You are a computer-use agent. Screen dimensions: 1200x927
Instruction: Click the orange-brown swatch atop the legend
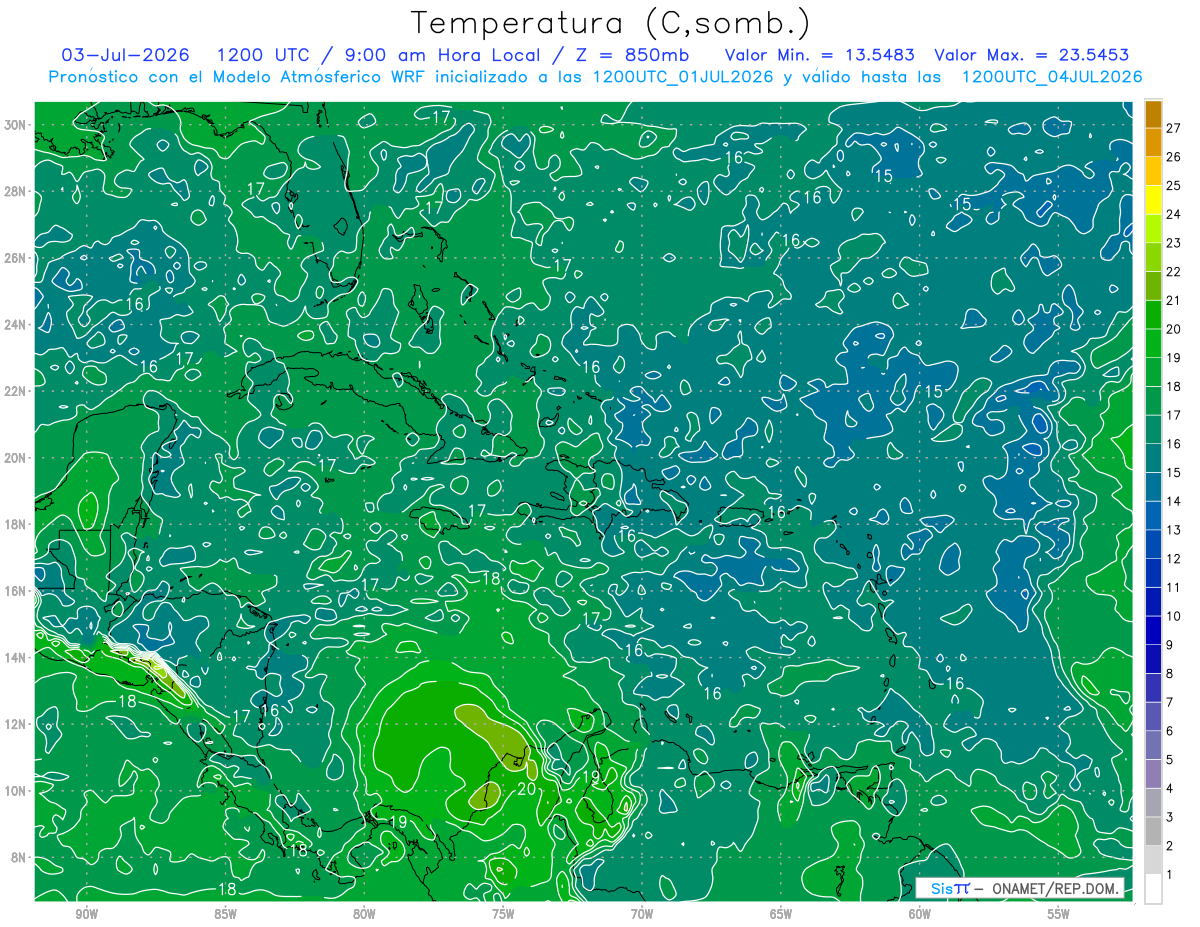click(1153, 114)
